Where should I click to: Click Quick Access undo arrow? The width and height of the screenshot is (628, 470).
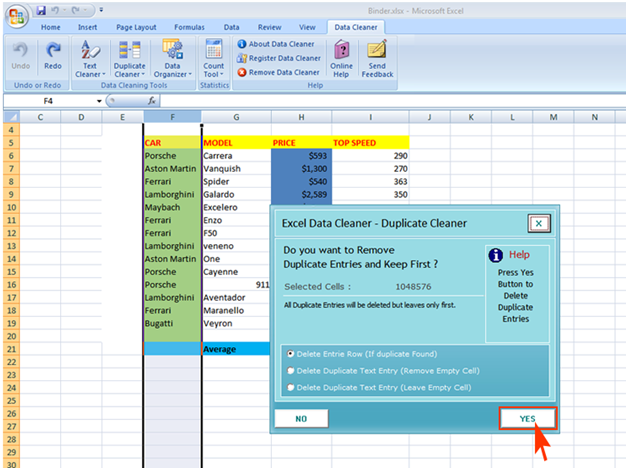point(56,10)
